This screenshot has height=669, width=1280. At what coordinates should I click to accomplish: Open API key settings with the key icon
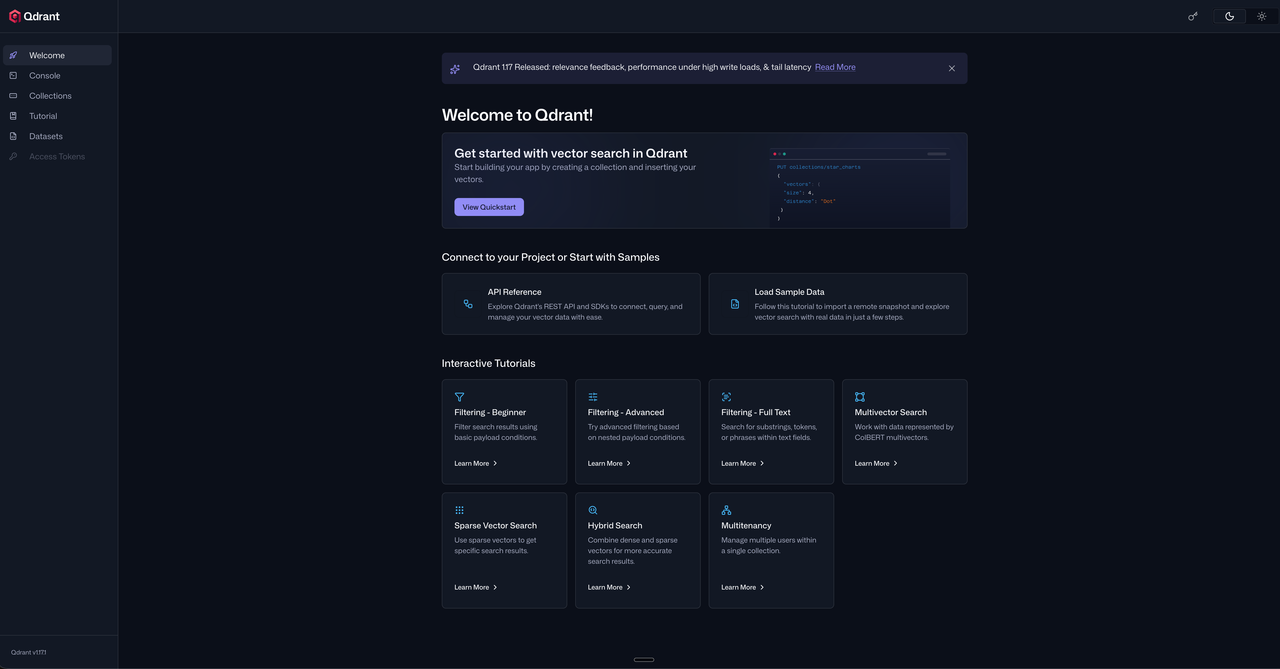tap(1192, 16)
